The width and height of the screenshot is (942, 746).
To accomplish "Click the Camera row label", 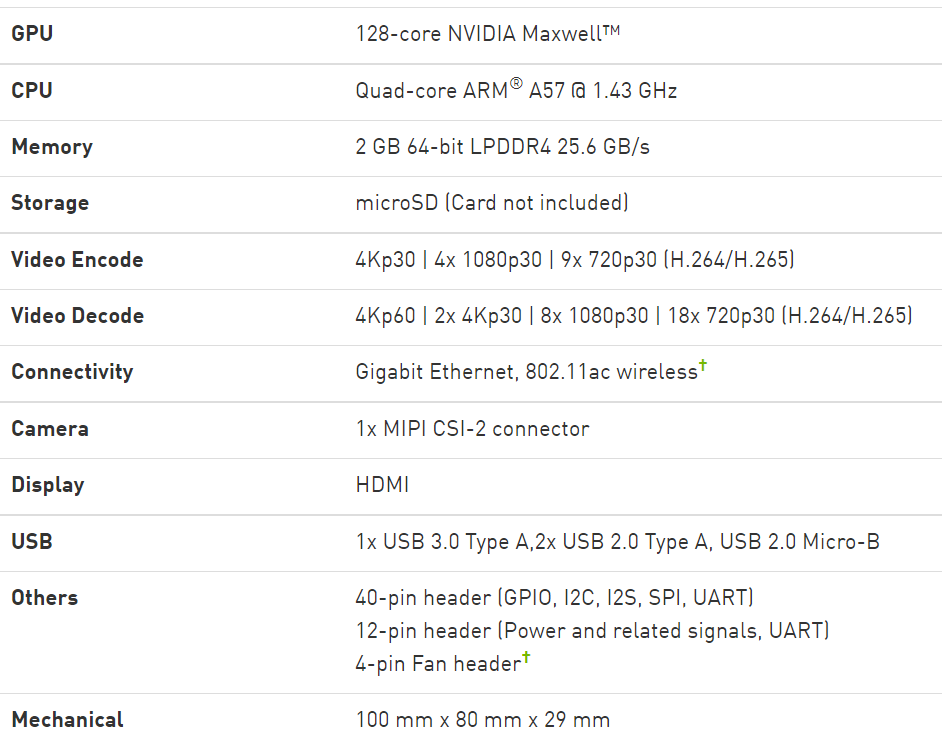I will [50, 429].
